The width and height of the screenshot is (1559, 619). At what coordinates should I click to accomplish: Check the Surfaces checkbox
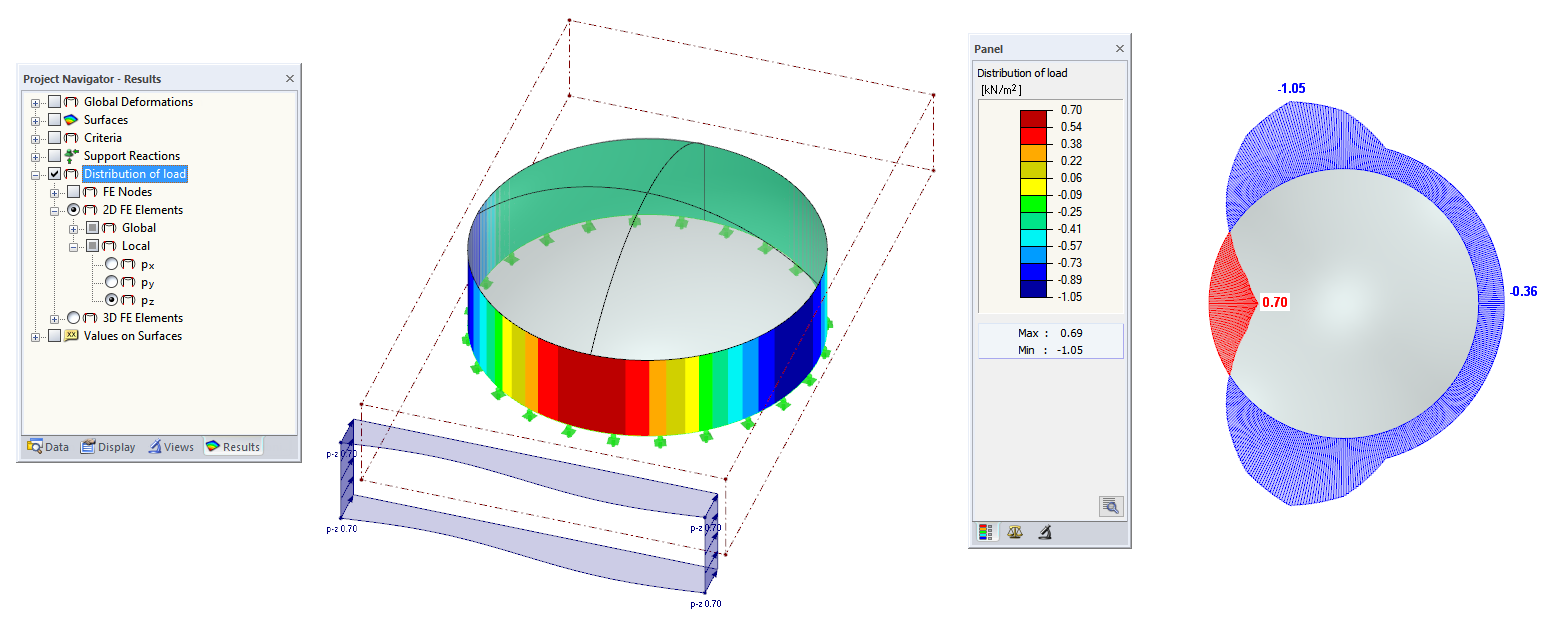pos(53,119)
